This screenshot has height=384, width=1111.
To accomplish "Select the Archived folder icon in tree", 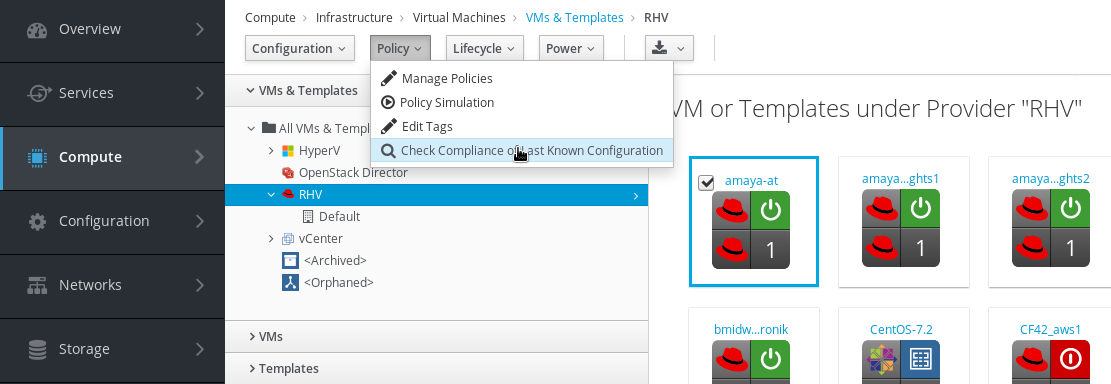I will coord(289,261).
